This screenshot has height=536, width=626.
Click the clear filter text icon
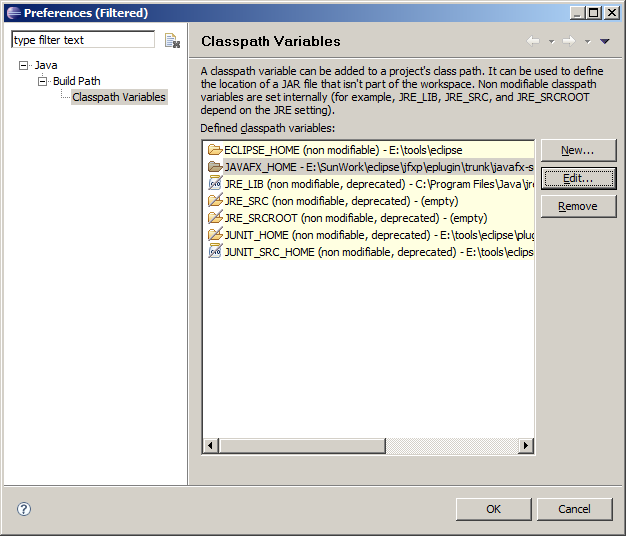click(172, 41)
